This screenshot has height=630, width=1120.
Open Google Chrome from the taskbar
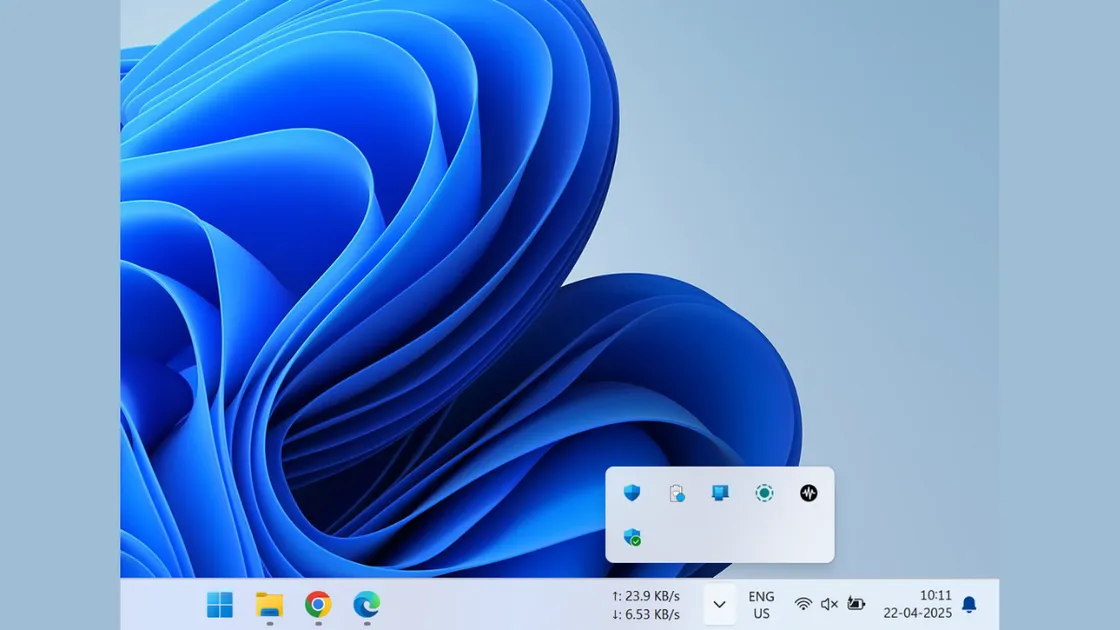pyautogui.click(x=318, y=604)
